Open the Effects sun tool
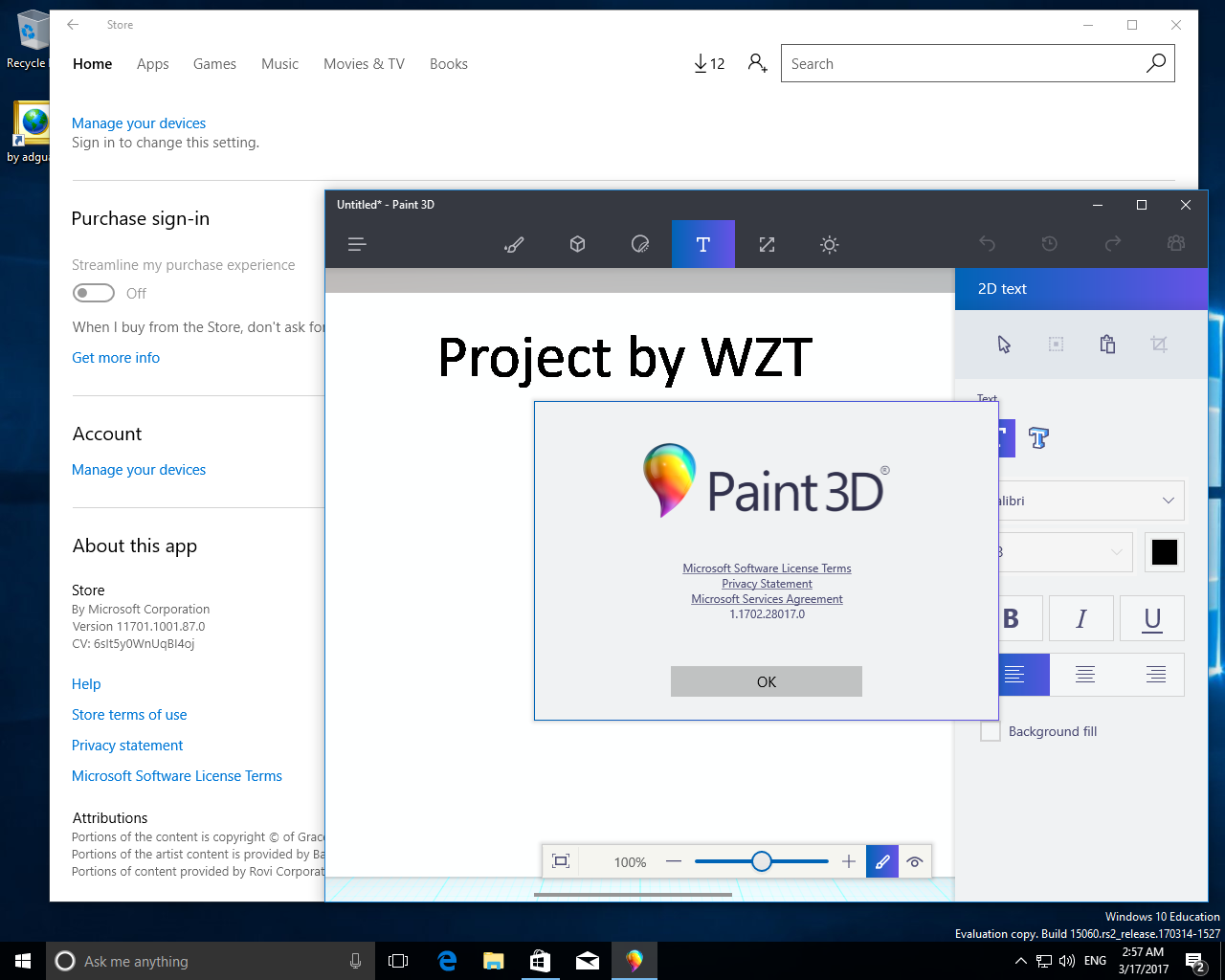Screen dimensions: 1225x980 (830, 245)
